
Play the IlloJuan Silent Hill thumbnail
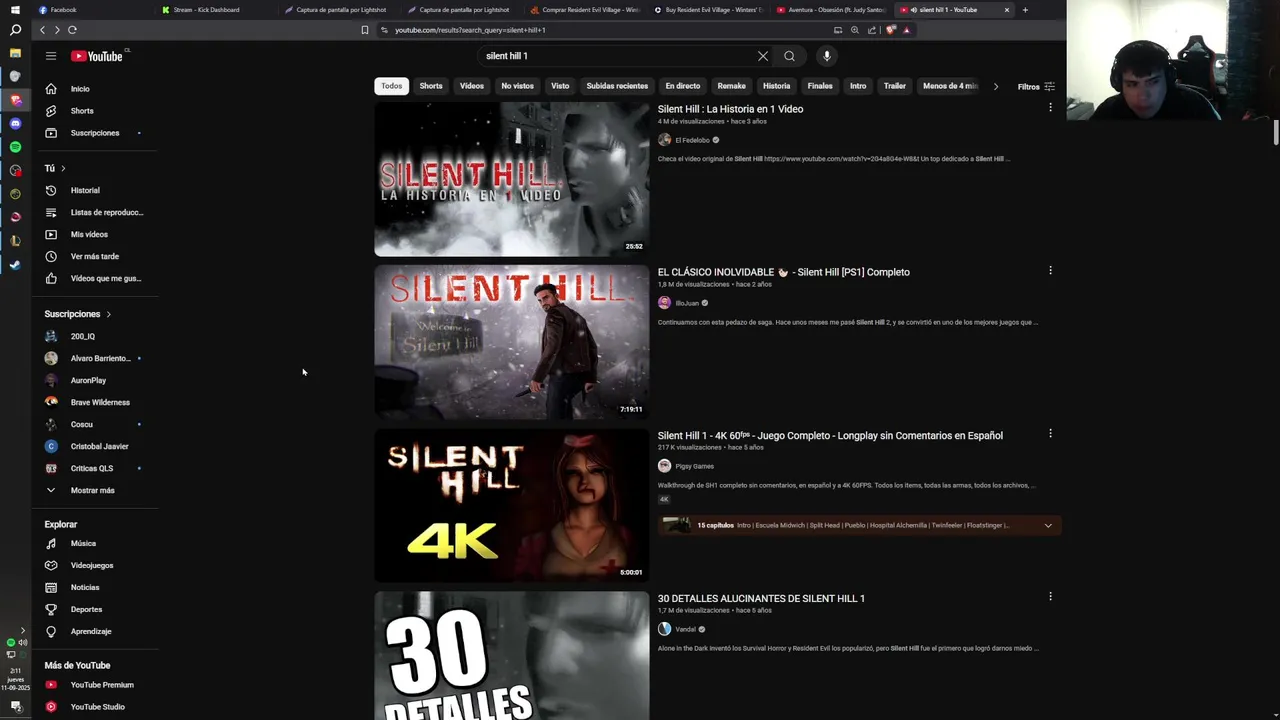[511, 342]
